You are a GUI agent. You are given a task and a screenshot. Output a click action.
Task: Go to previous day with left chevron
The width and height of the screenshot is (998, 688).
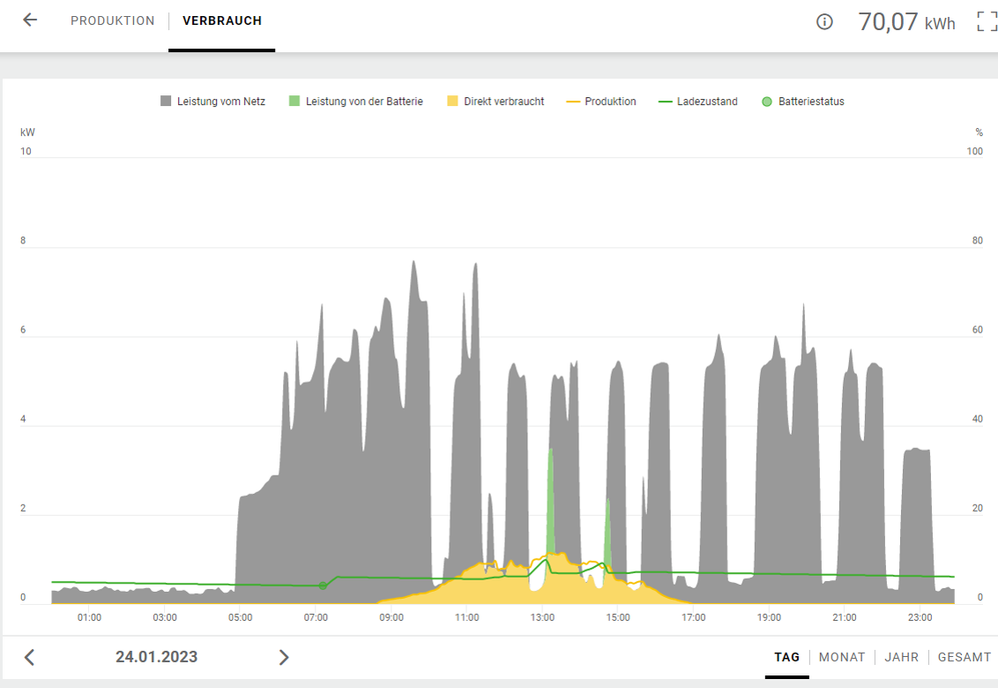click(29, 657)
